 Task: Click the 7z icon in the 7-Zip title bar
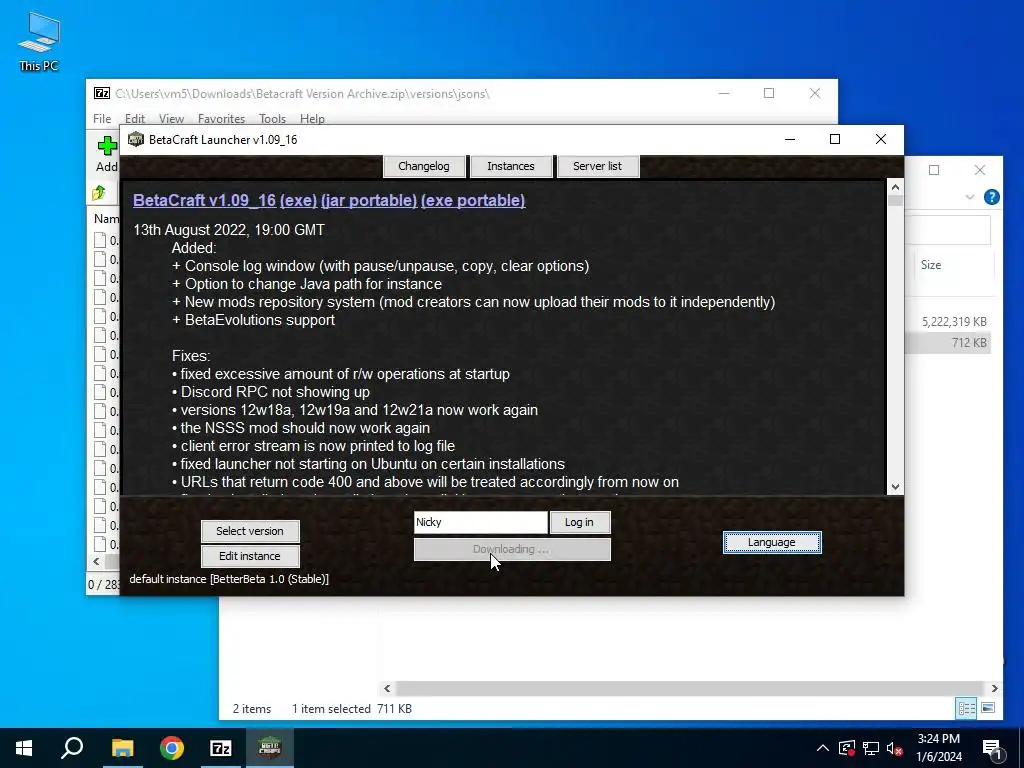tap(102, 93)
